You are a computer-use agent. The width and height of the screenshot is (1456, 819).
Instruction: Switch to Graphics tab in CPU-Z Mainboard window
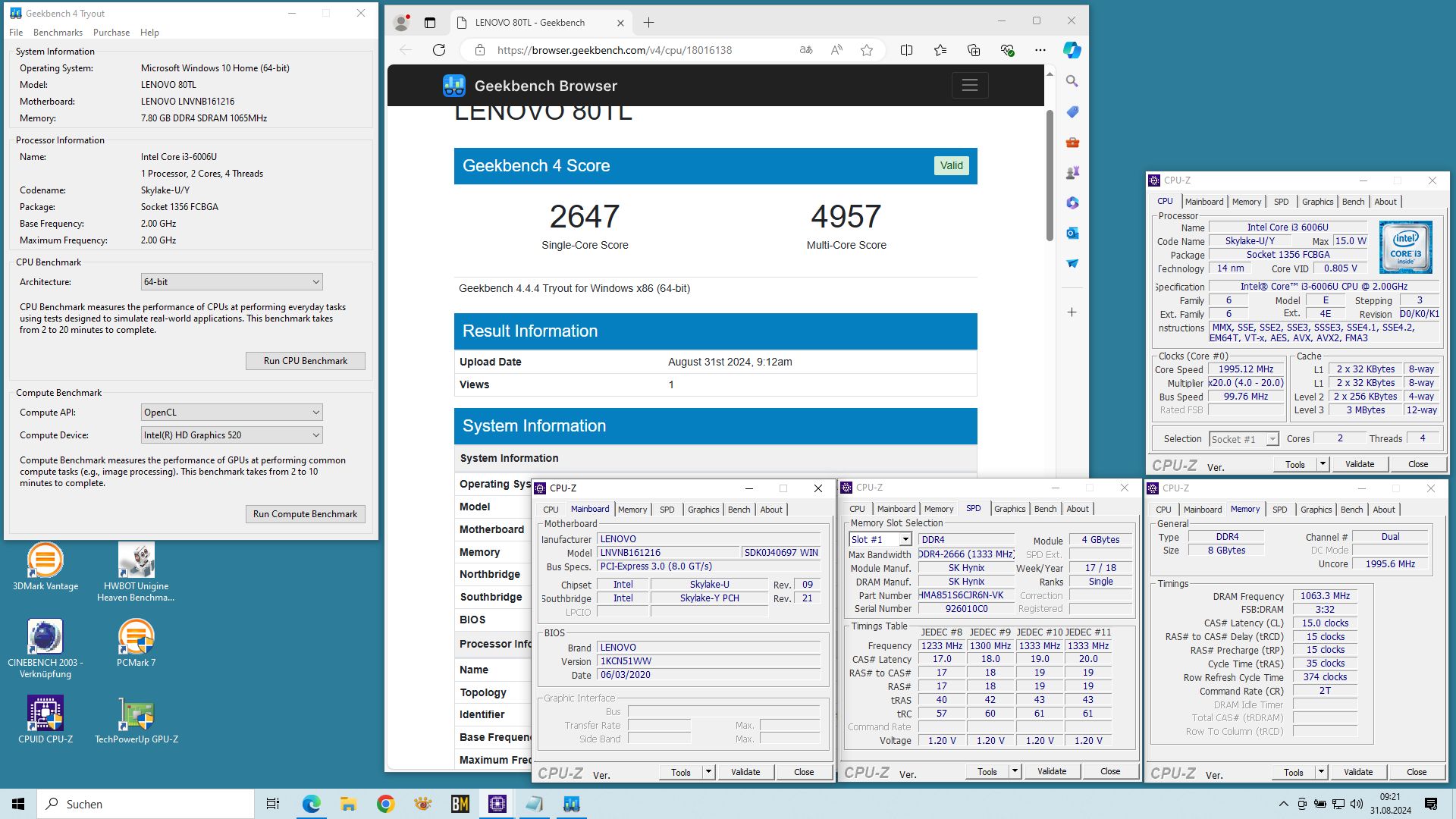(703, 510)
